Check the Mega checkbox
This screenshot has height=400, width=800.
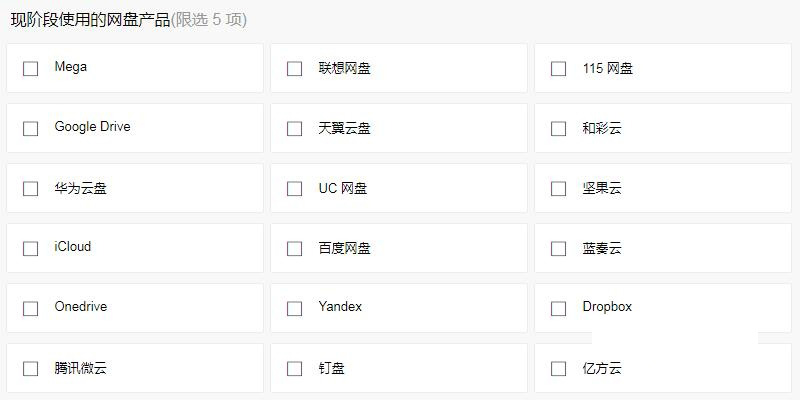coord(31,68)
